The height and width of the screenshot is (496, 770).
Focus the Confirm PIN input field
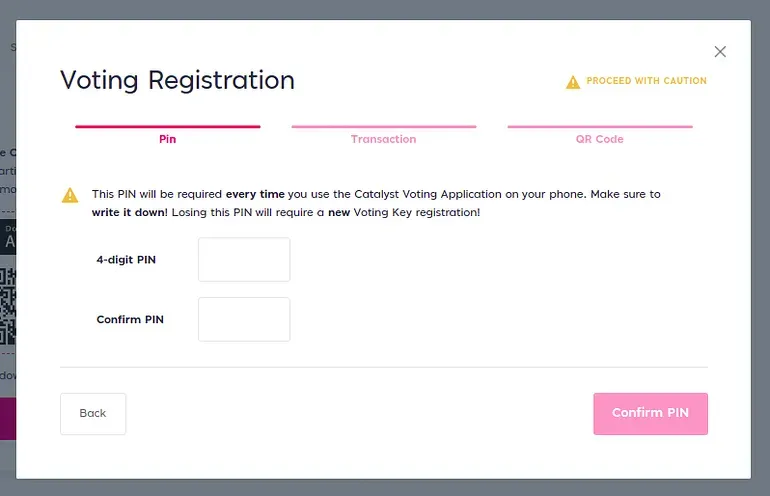[244, 319]
